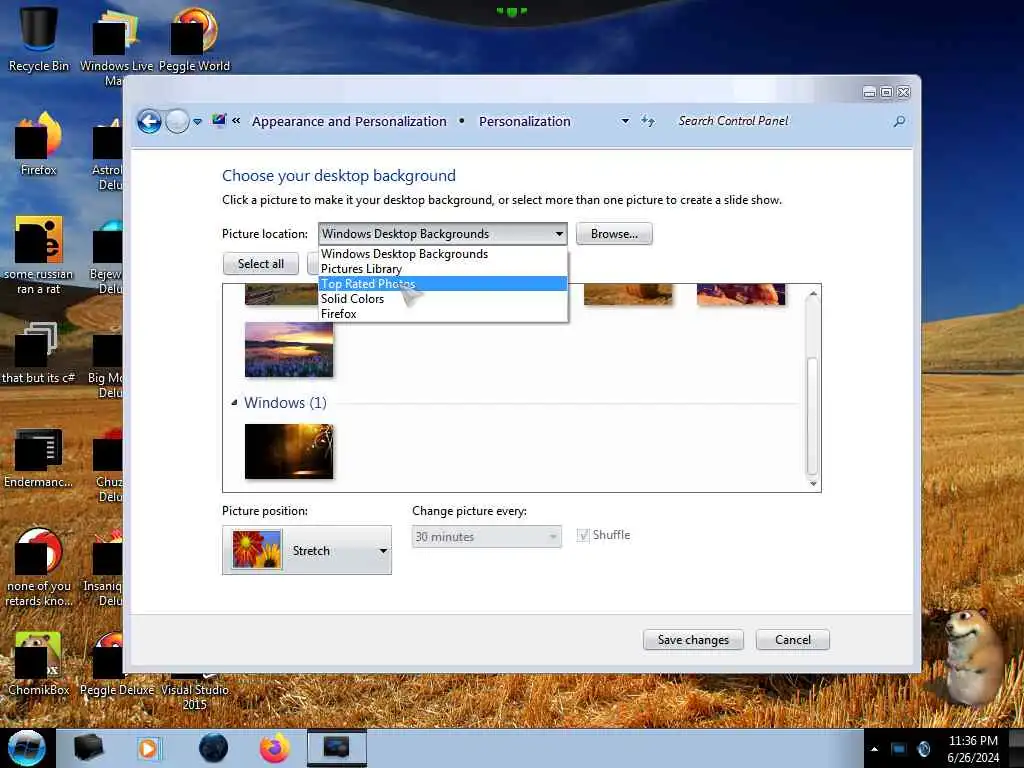The height and width of the screenshot is (768, 1024).
Task: Choose Pictures Library from the list
Action: point(443,268)
